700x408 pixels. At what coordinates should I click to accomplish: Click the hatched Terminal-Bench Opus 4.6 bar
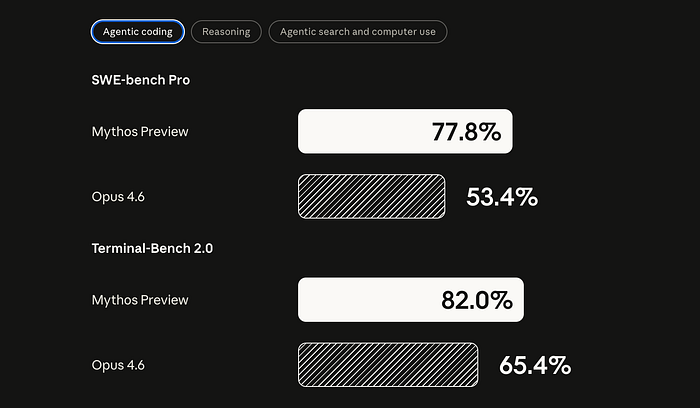coord(388,364)
